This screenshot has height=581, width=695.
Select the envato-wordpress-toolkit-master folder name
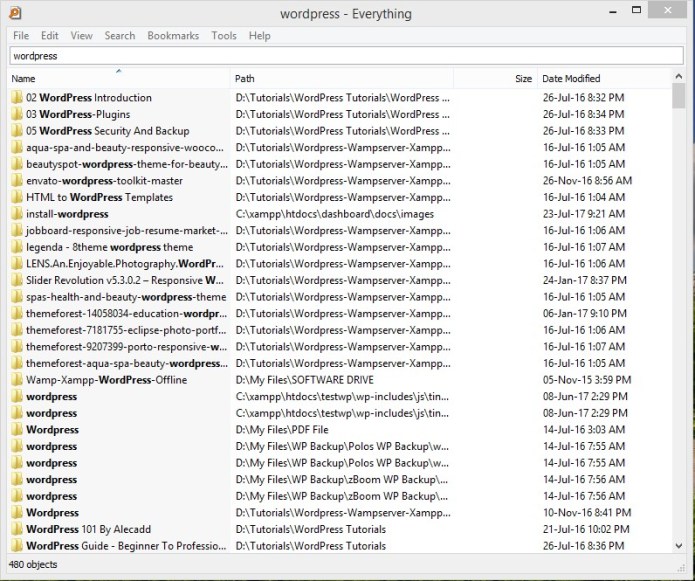point(104,181)
